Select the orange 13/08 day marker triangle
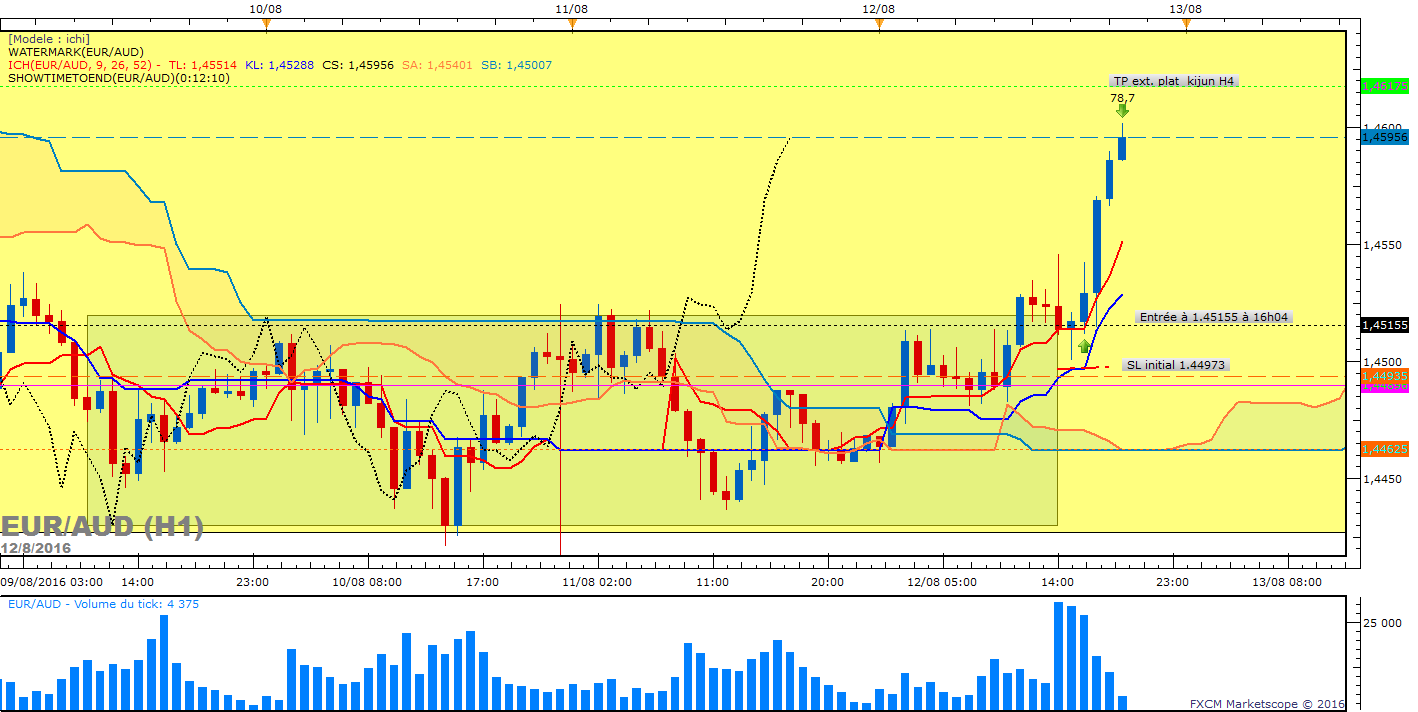Screen dimensions: 1418x712 coord(1185,25)
